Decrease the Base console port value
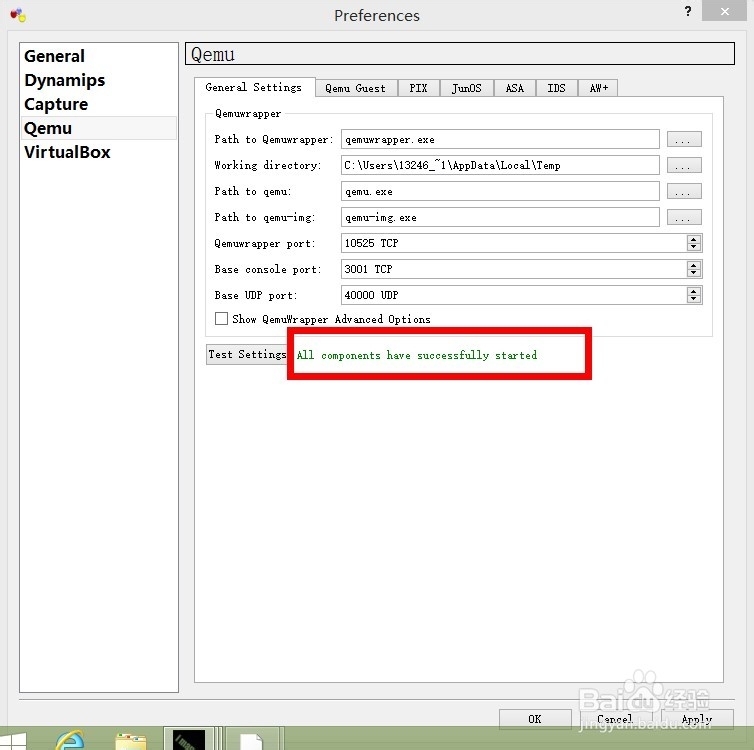Image resolution: width=754 pixels, height=750 pixels. tap(693, 273)
